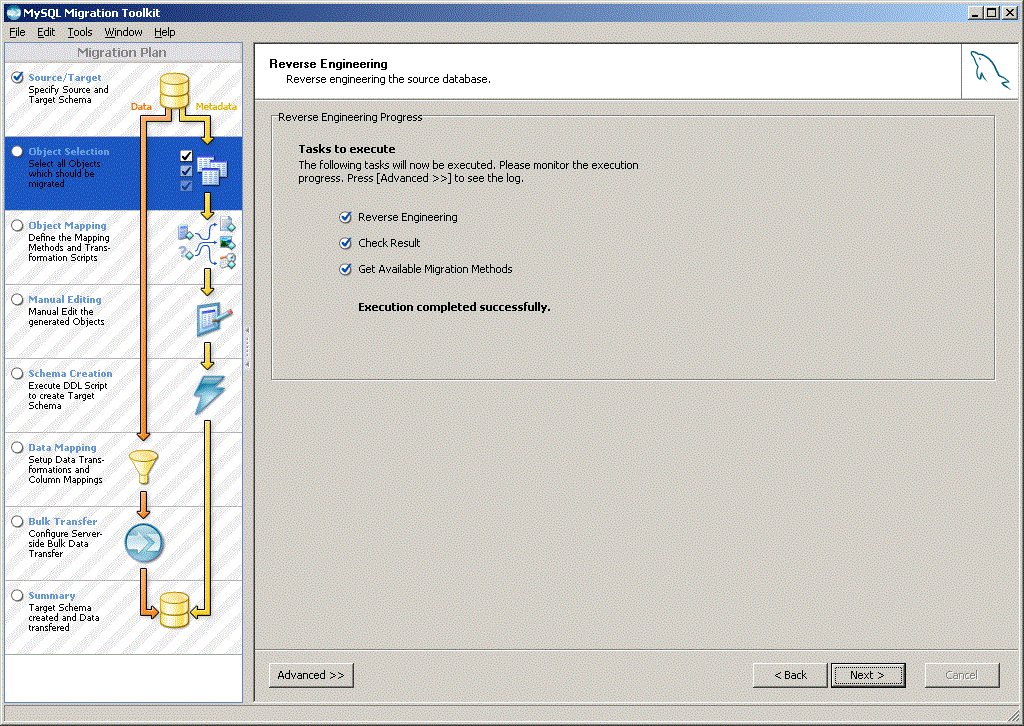Click the target database cylinder icon
Image resolution: width=1024 pixels, height=726 pixels.
click(x=174, y=609)
